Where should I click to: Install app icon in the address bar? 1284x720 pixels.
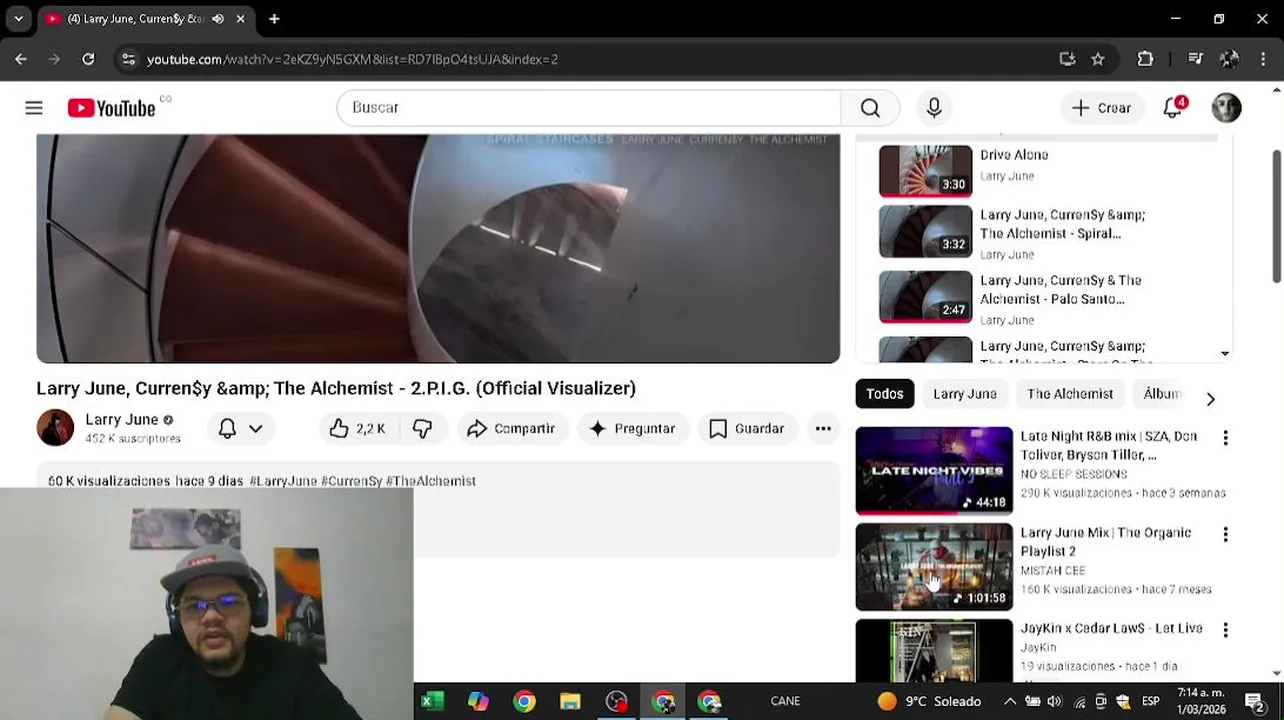click(1067, 59)
